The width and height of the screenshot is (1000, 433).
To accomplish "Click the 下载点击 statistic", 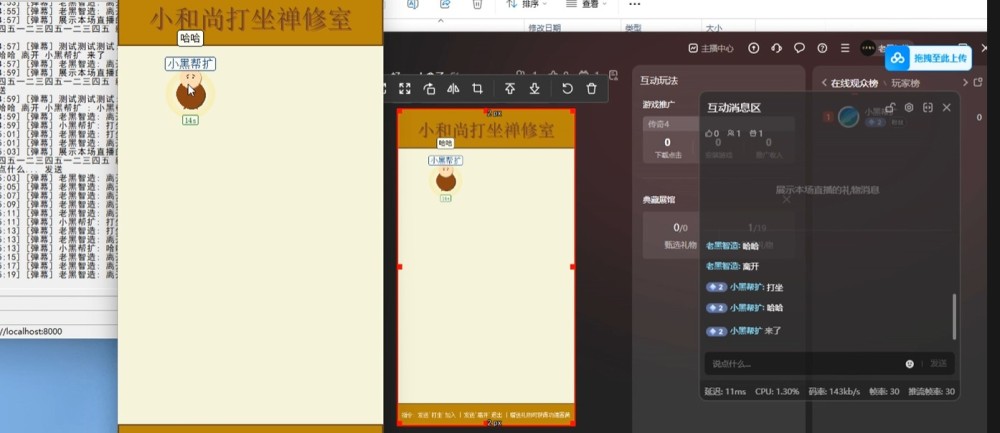I will [668, 148].
